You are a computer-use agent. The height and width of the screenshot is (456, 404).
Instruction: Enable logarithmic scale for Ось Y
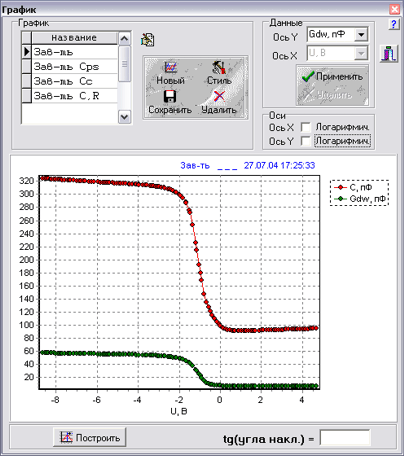coord(305,141)
